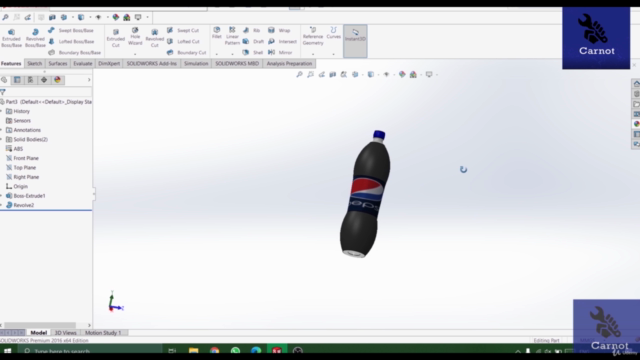Switch to the 3D Views bottom tab
This screenshot has width=640, height=360.
(65, 333)
